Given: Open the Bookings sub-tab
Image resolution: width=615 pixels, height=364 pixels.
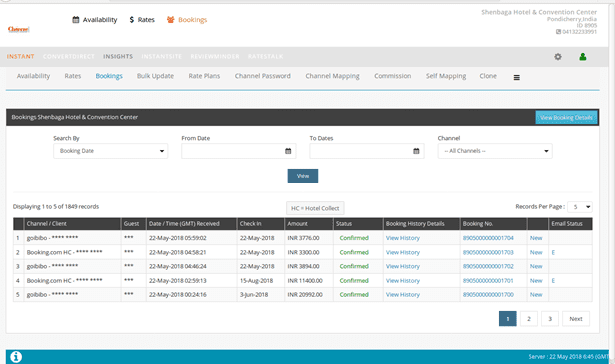Looking at the screenshot, I should pyautogui.click(x=109, y=76).
